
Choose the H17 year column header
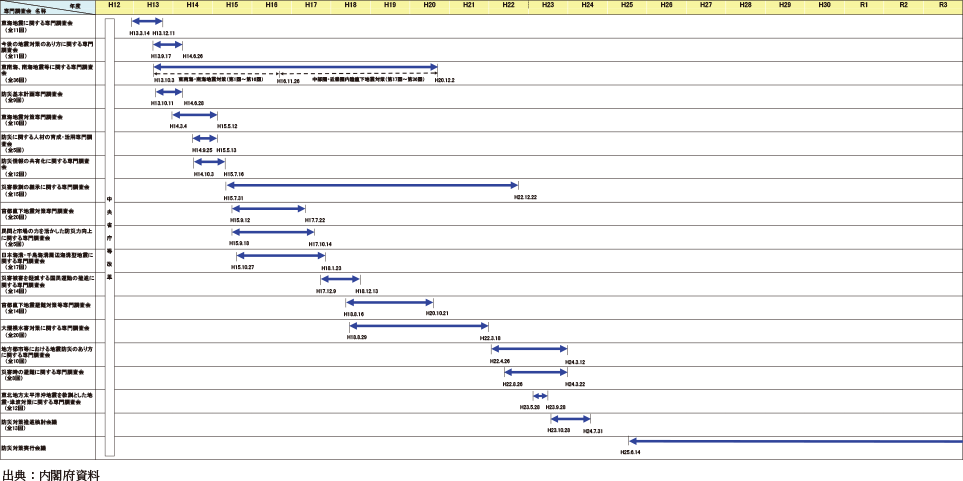311,4
